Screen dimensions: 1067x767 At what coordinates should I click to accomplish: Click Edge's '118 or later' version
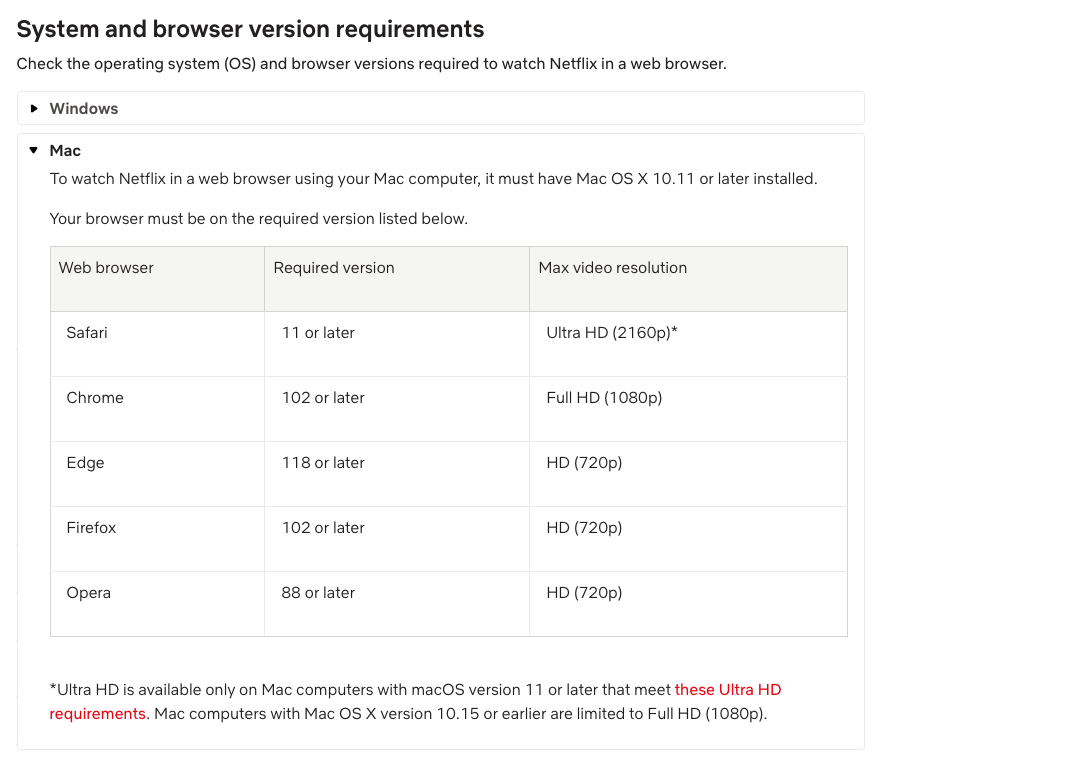[x=323, y=463]
